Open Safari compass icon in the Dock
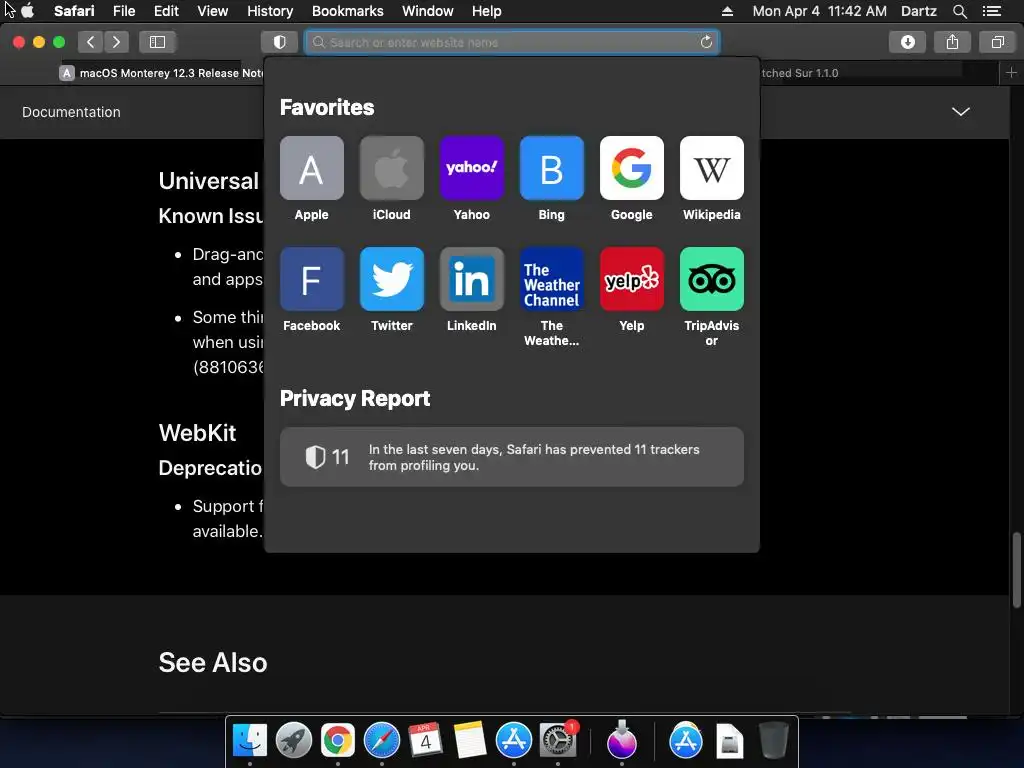This screenshot has width=1024, height=768. pyautogui.click(x=381, y=741)
